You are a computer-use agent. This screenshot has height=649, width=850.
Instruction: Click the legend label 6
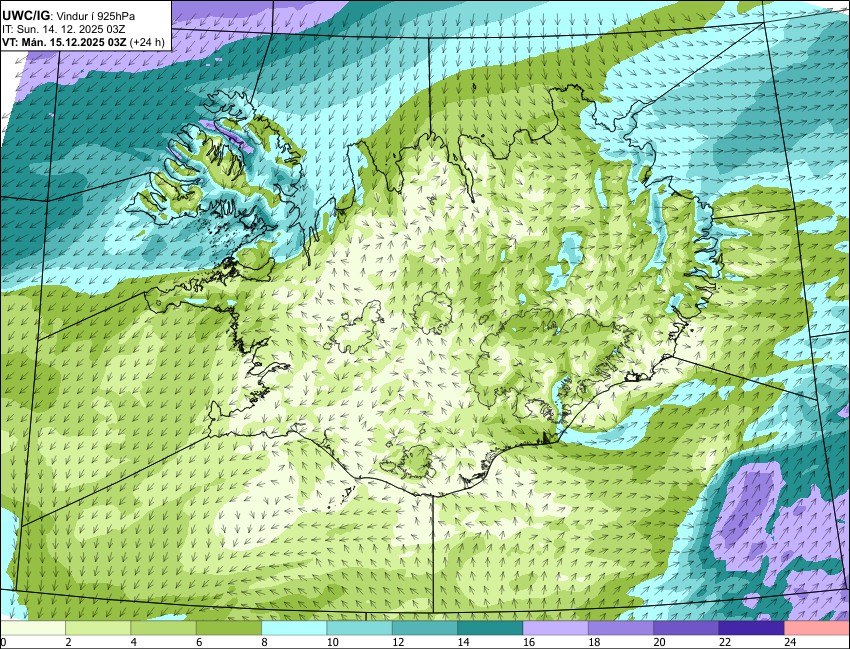[199, 642]
